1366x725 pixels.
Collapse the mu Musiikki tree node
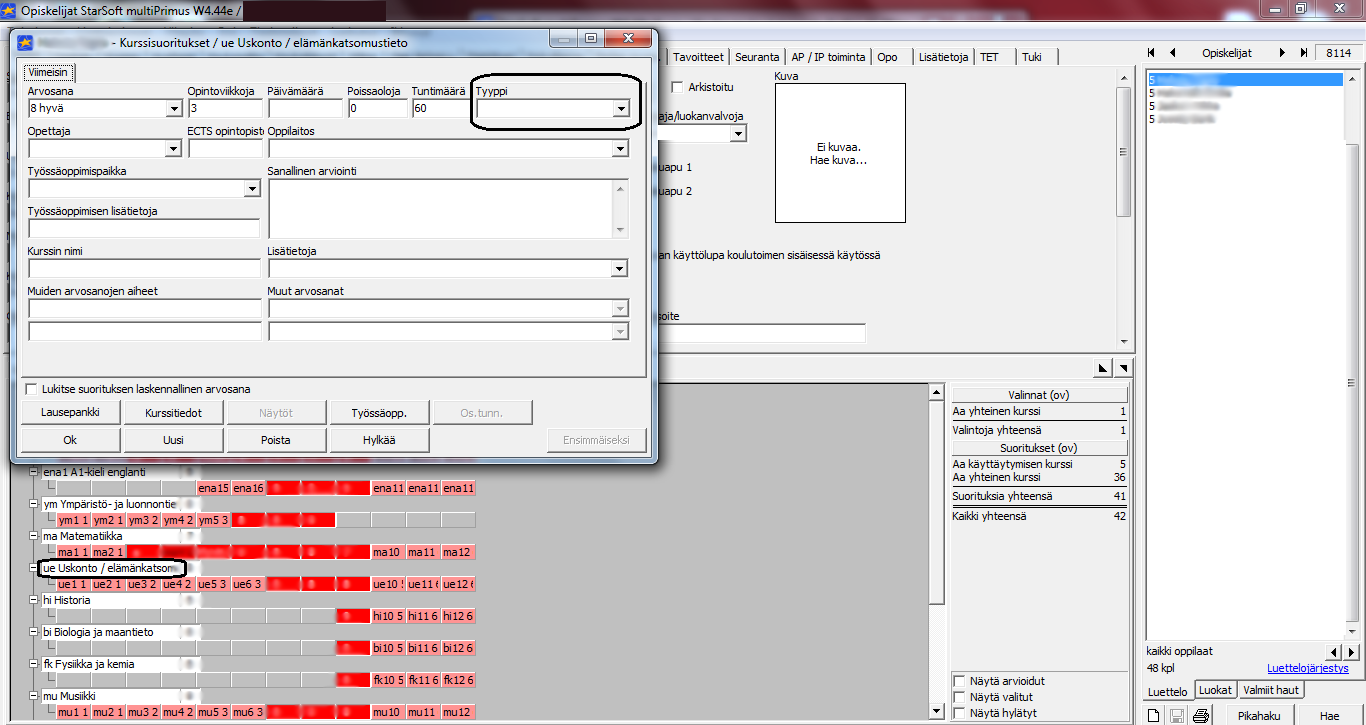tap(34, 696)
